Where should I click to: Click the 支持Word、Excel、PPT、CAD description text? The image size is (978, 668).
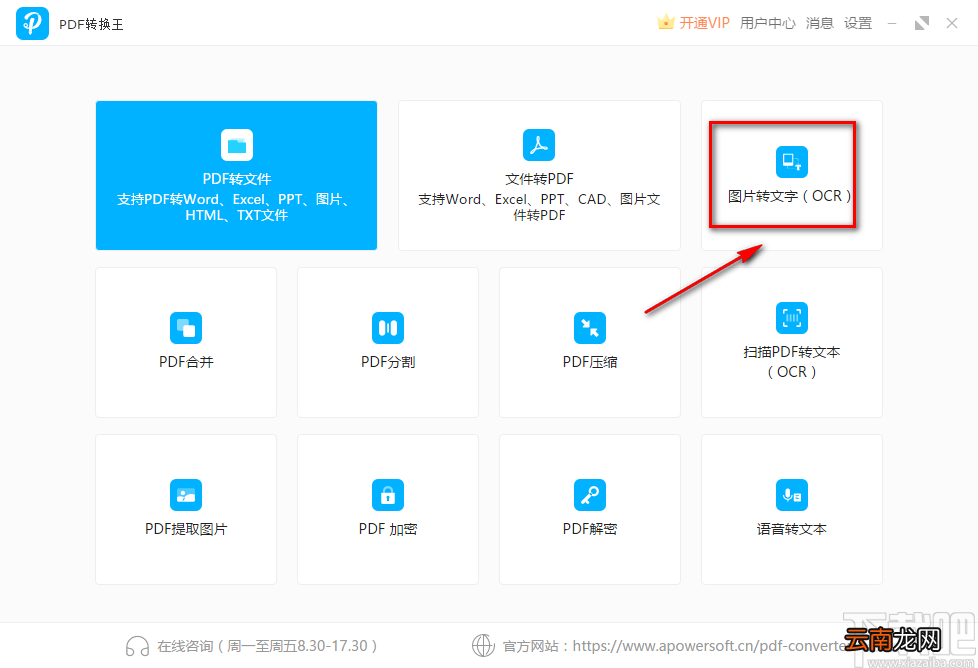(539, 207)
